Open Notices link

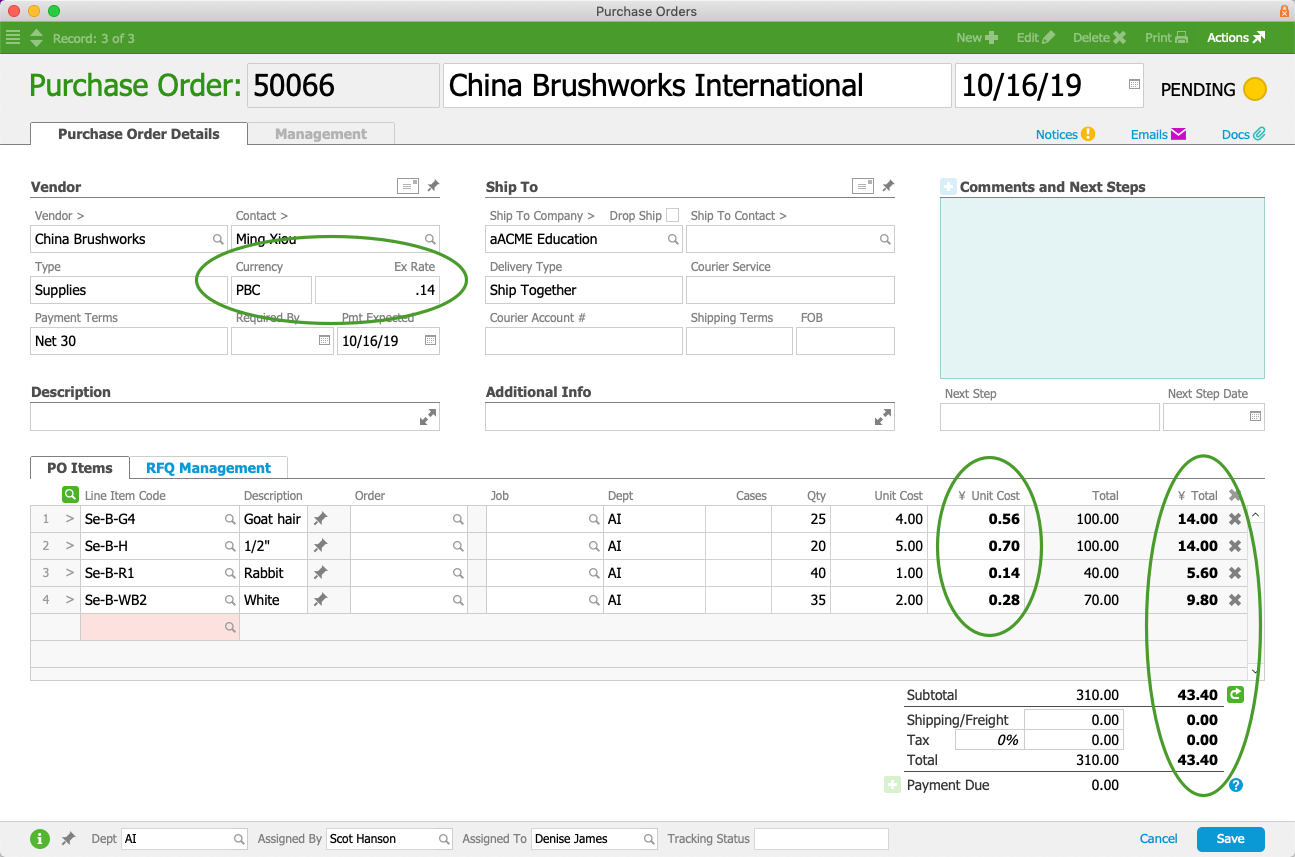(1065, 134)
